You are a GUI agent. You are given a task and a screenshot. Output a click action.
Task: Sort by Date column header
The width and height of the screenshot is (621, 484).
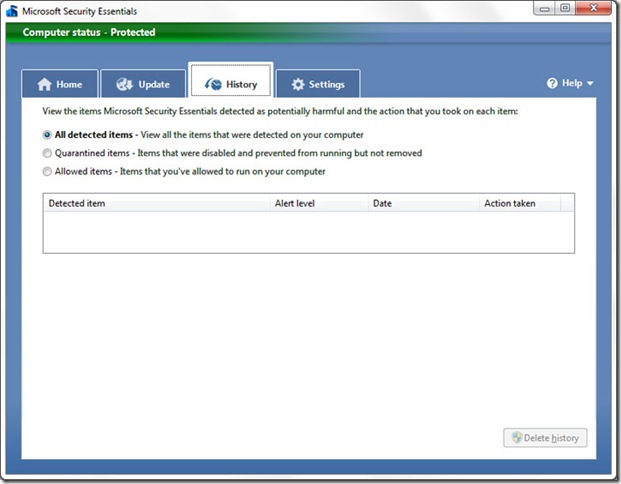(x=423, y=203)
